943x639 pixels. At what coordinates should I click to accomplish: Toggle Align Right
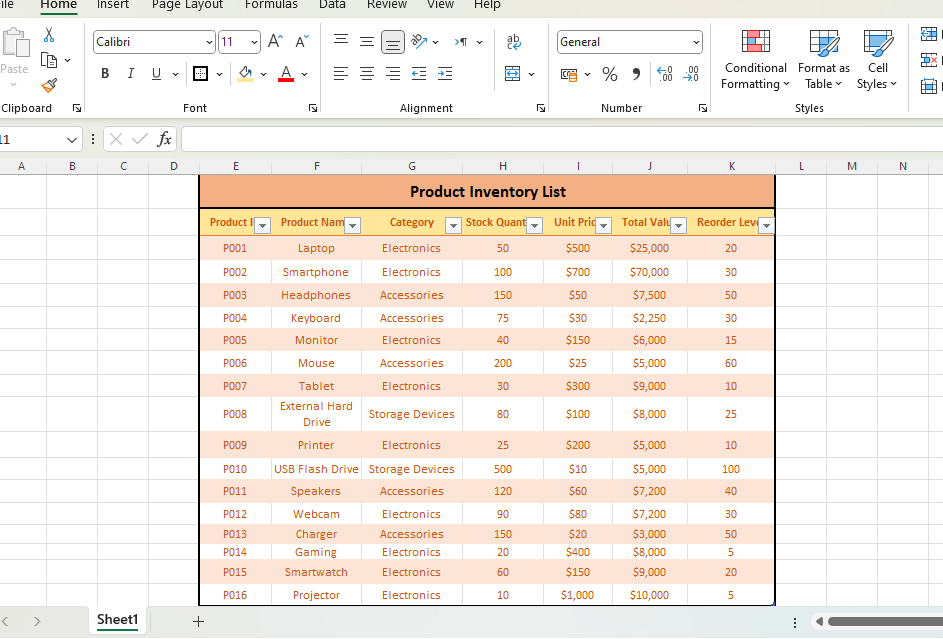point(393,74)
